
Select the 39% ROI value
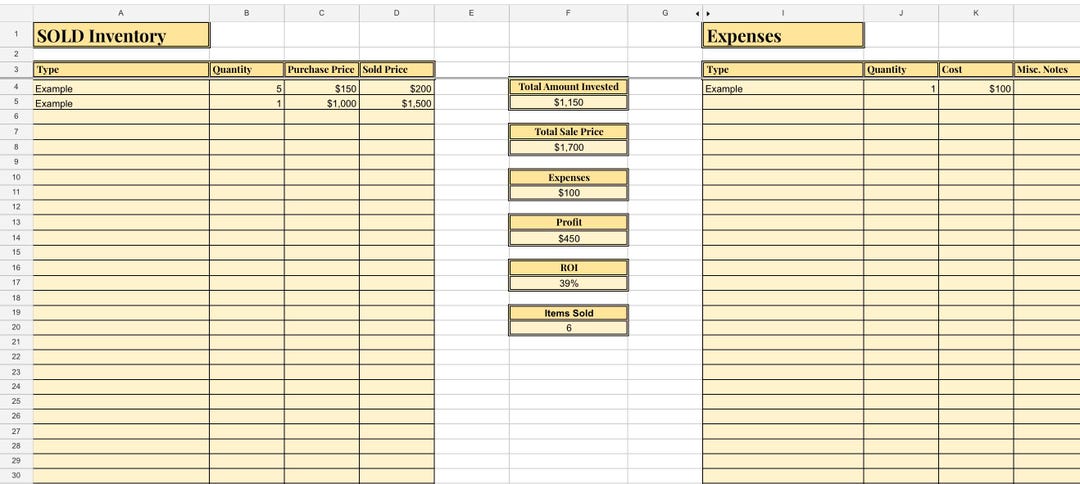pyautogui.click(x=568, y=283)
